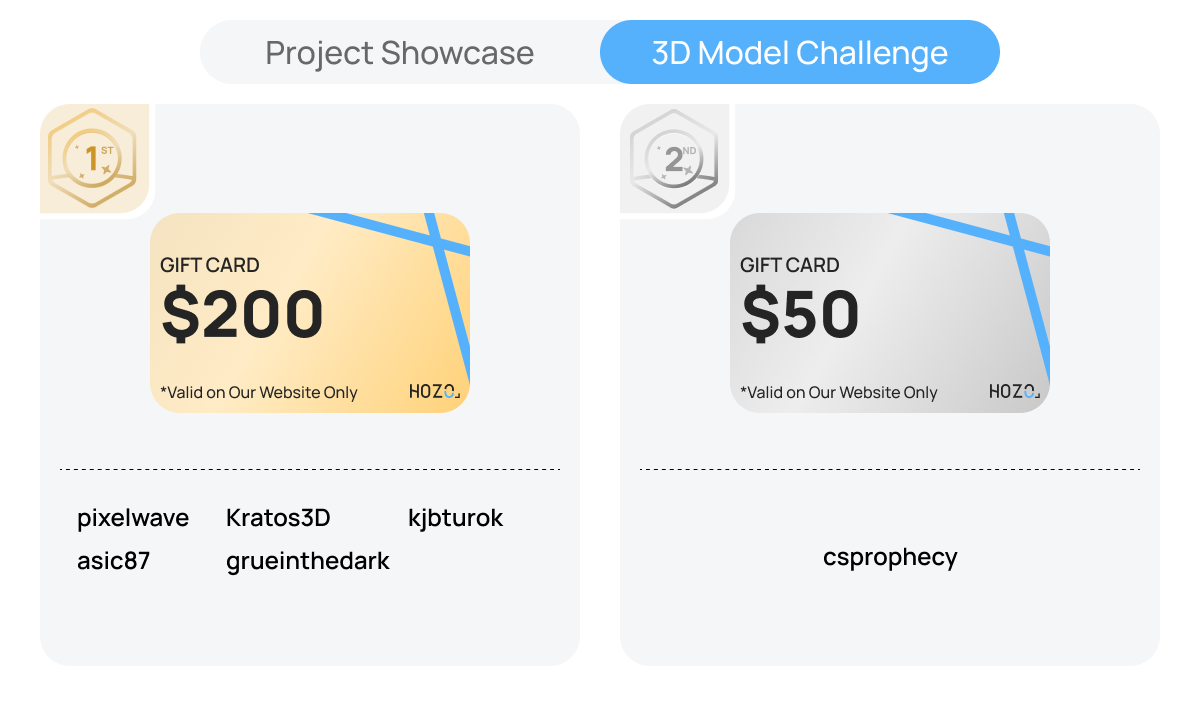
Task: Select the username kjbturok
Action: coord(455,518)
